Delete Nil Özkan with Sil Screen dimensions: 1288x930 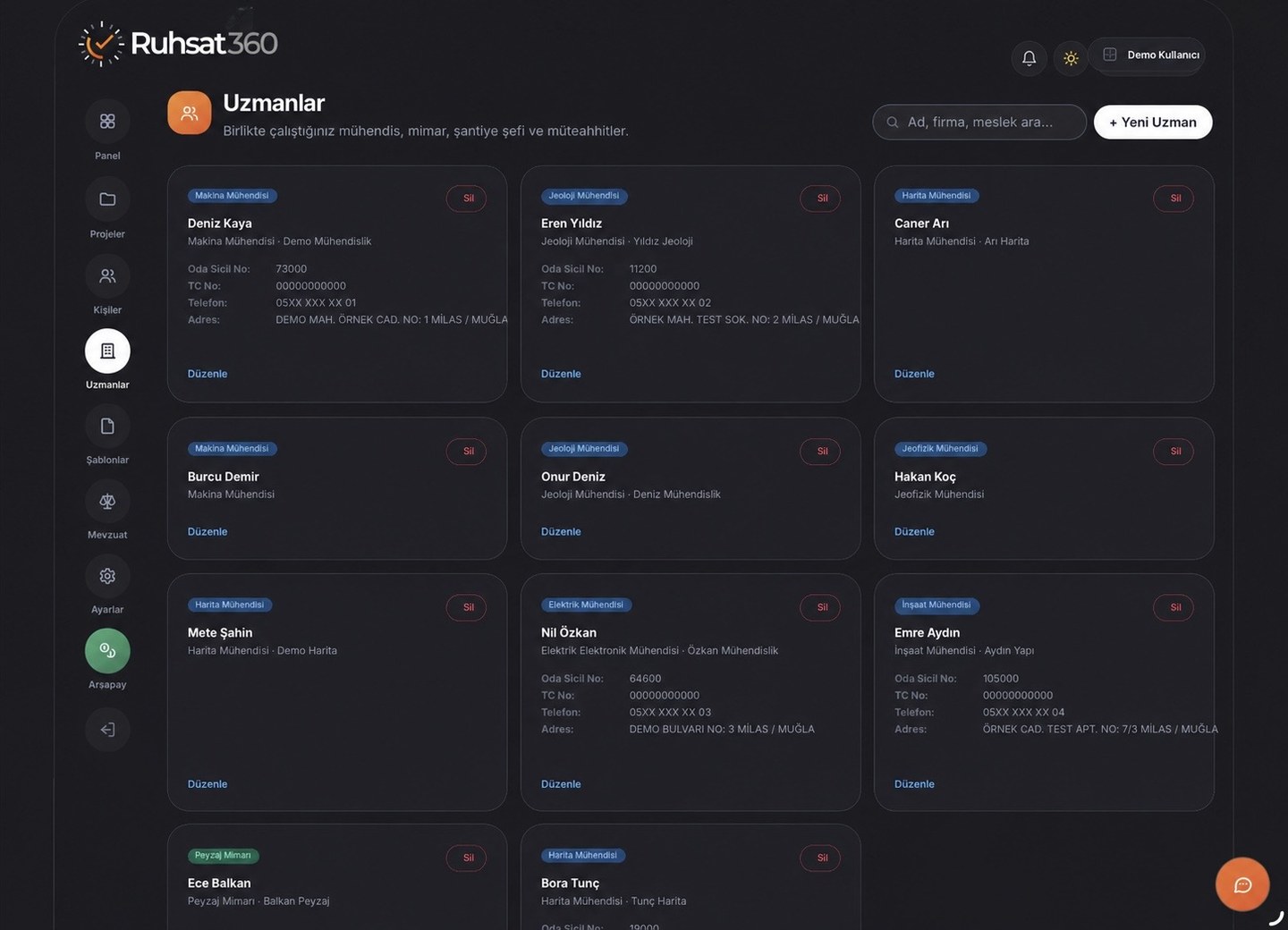[820, 608]
